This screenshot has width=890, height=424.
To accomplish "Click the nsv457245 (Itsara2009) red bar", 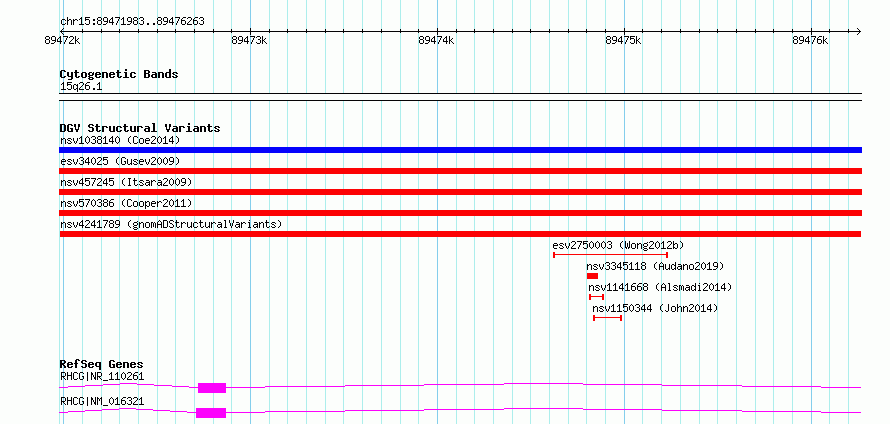I will click(460, 192).
